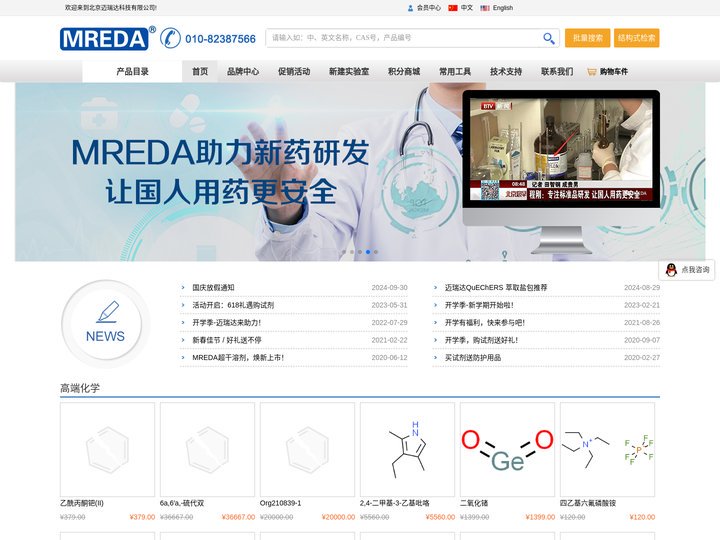Select the Chinese flag icon
This screenshot has width=720, height=540.
point(453,8)
